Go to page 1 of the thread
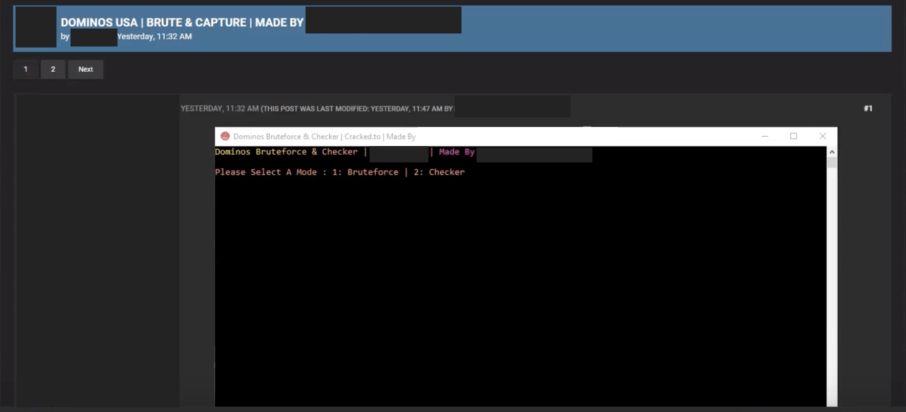 [25, 69]
